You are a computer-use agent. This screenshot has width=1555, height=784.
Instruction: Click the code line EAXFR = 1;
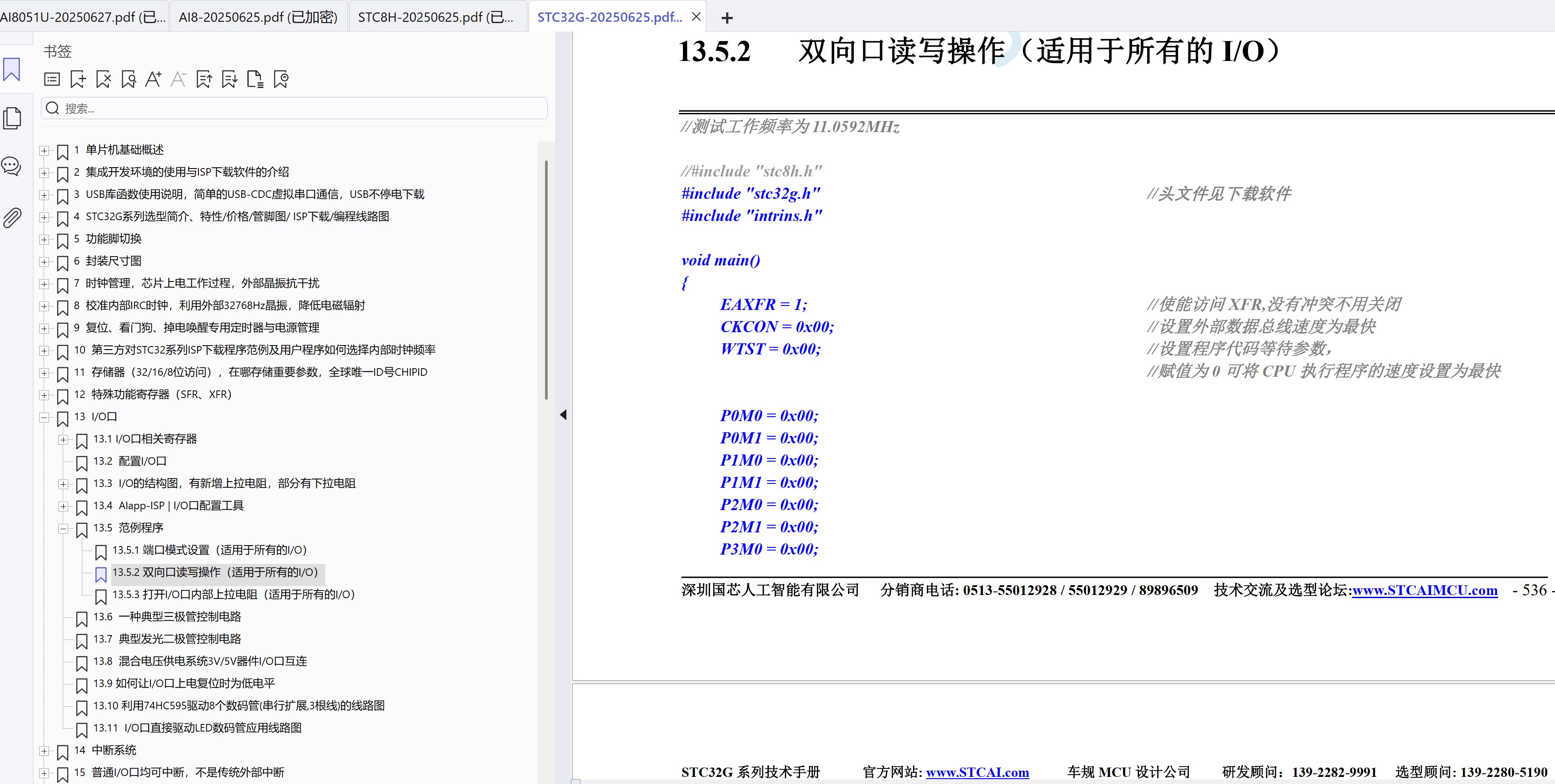click(x=763, y=304)
